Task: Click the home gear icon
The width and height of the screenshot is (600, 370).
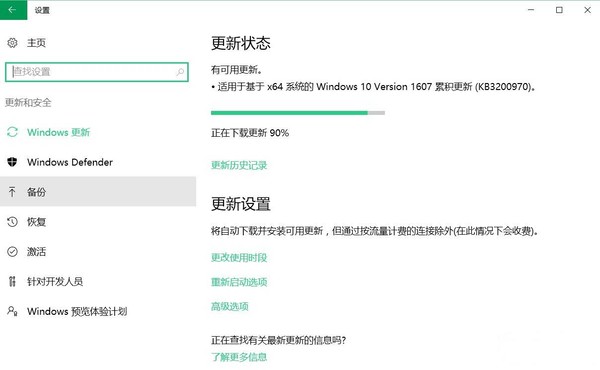Action: pyautogui.click(x=12, y=43)
